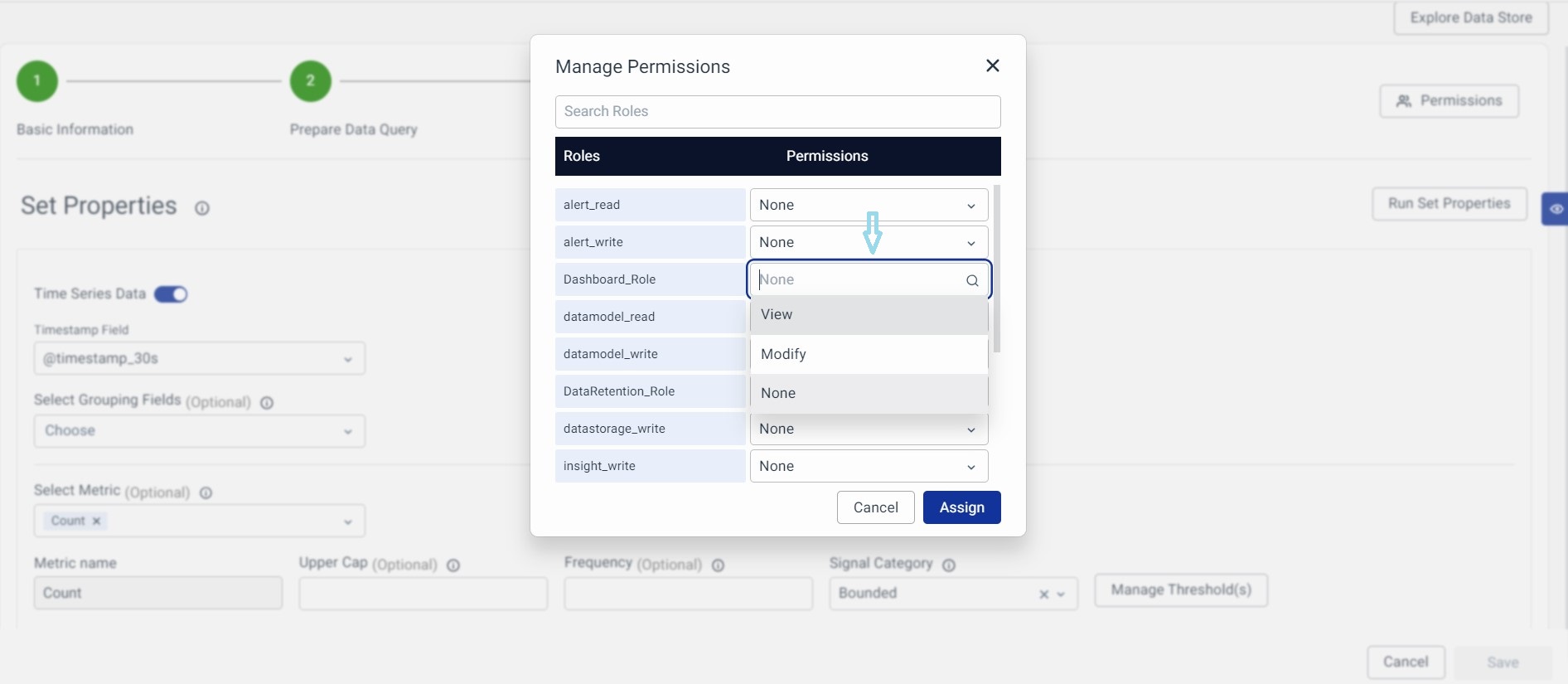
Task: Expand the alert_read permissions dropdown
Action: click(869, 205)
